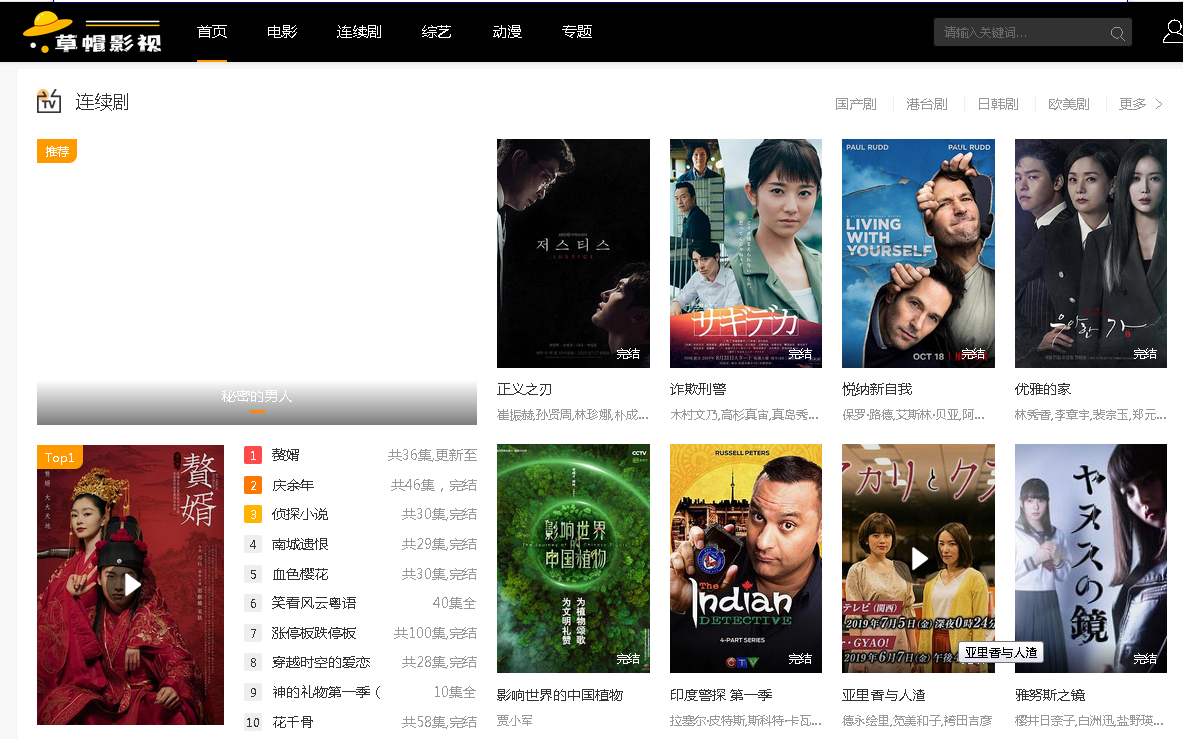Open the 电影 navigation tab

(x=282, y=32)
